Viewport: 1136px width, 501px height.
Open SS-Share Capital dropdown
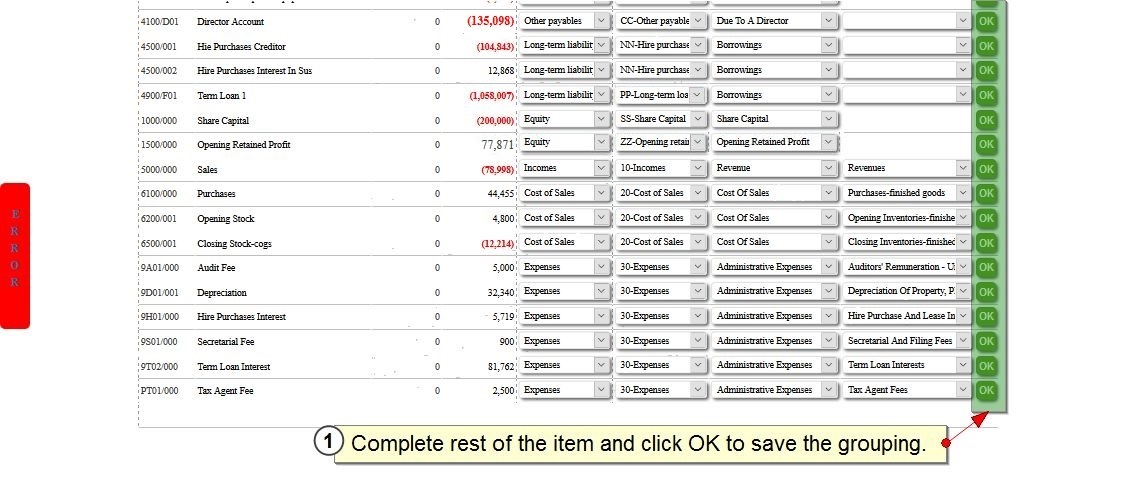(661, 119)
